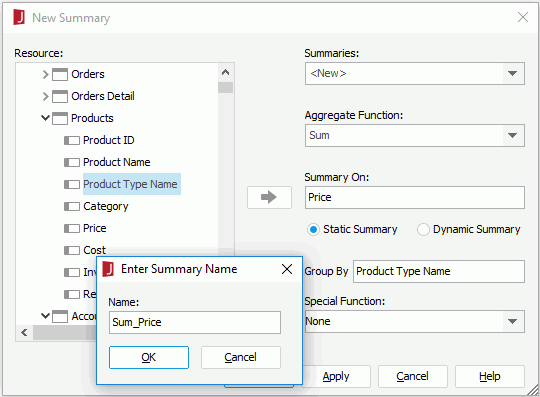Select the Static Summary radio button
The height and width of the screenshot is (397, 540).
pyautogui.click(x=313, y=229)
